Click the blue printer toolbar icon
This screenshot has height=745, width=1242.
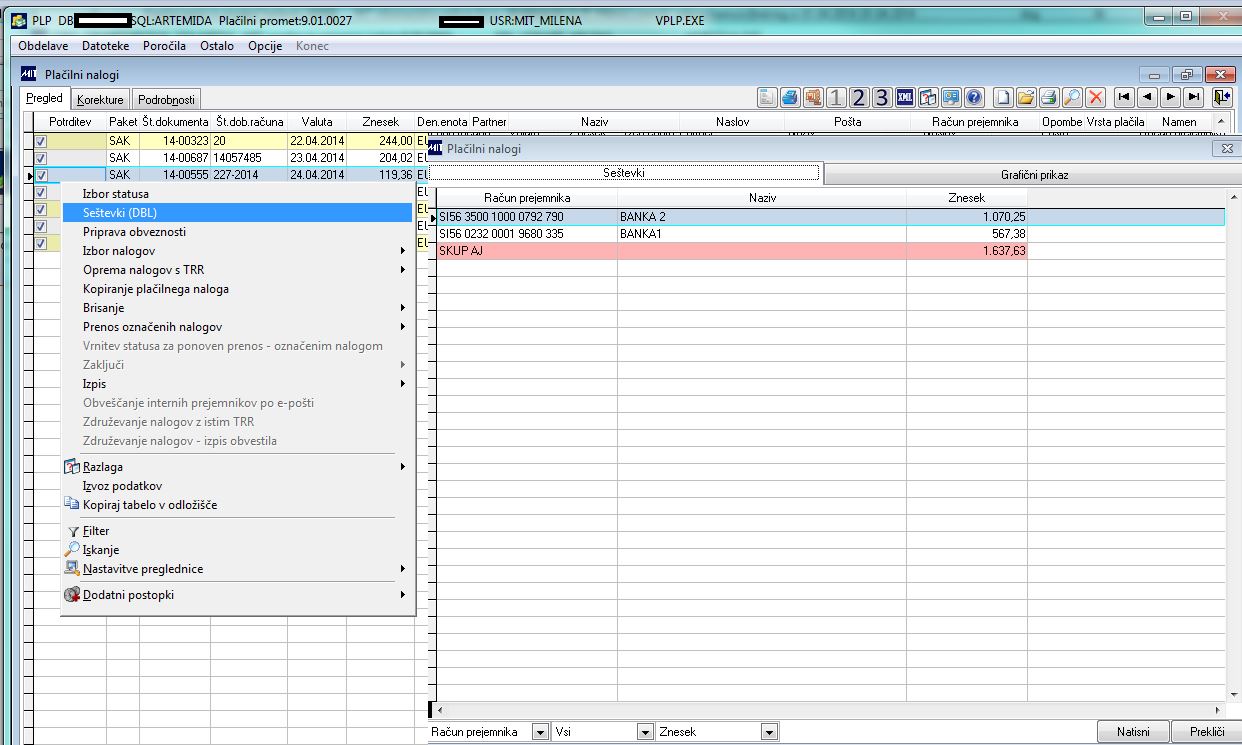tap(790, 97)
